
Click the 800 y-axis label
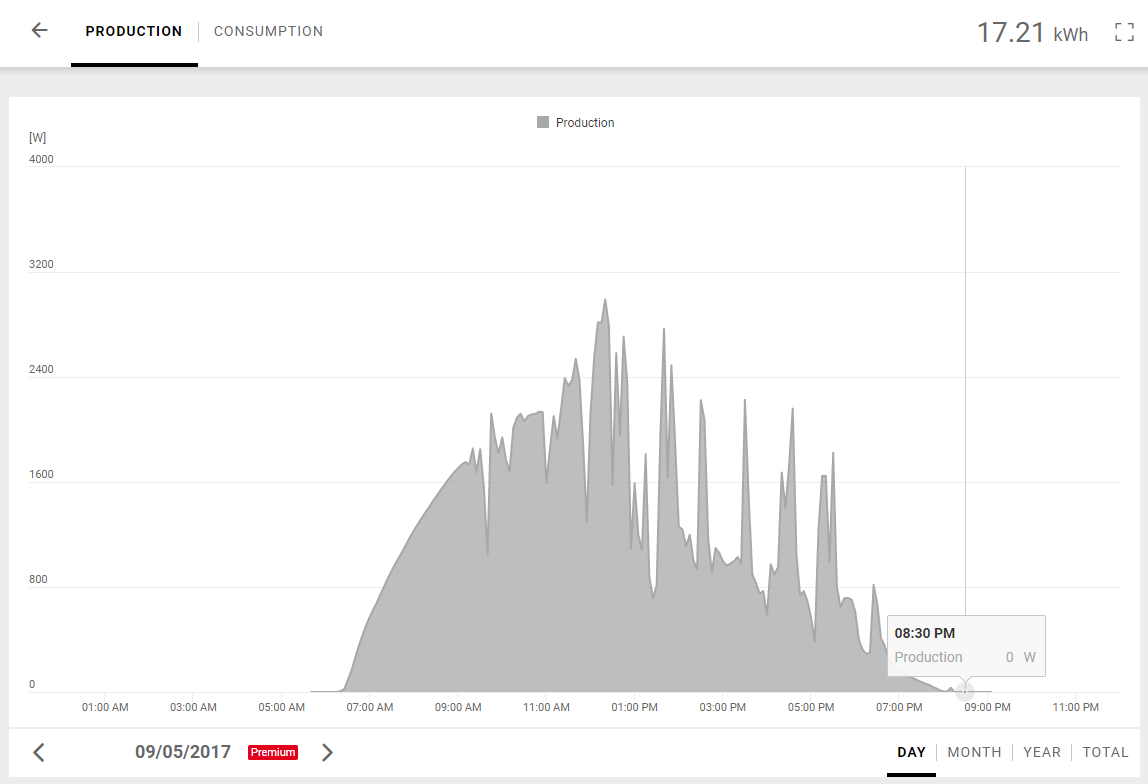38,580
